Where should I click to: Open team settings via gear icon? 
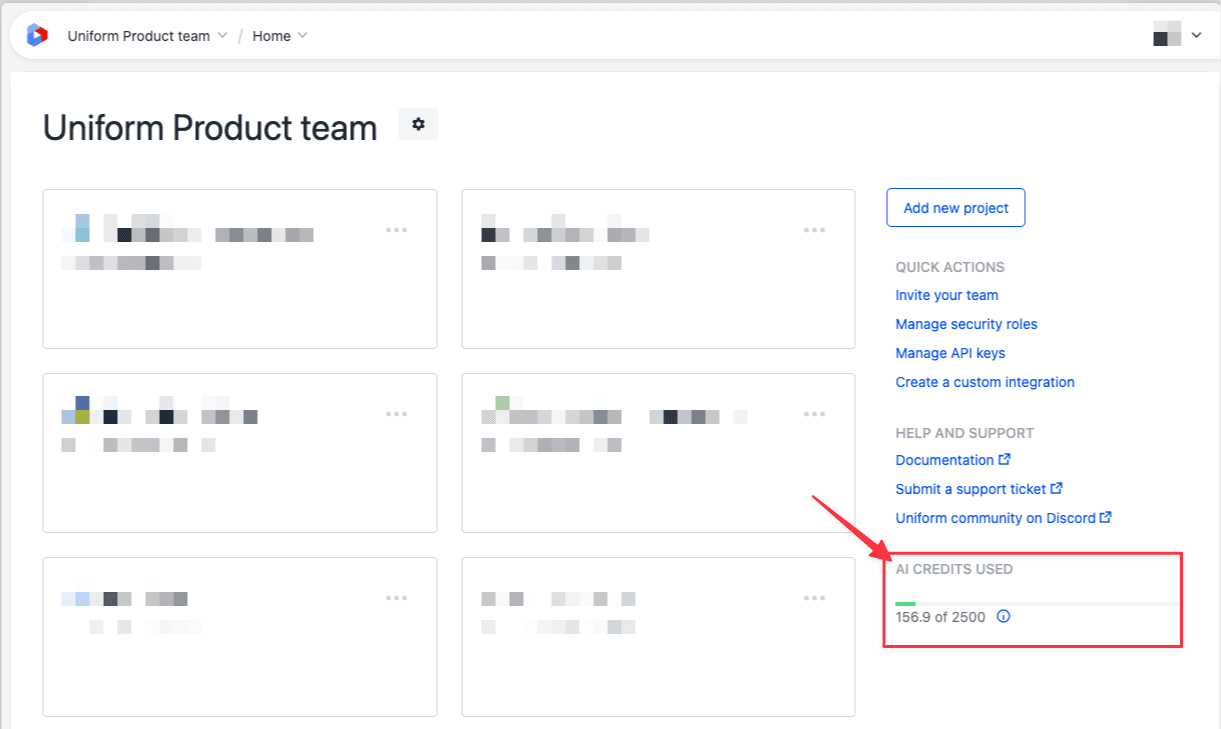pyautogui.click(x=418, y=125)
